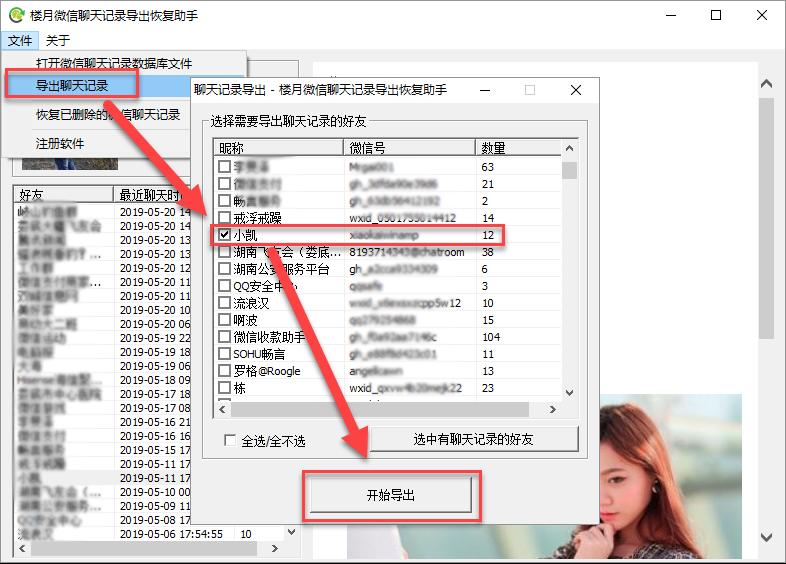The image size is (786, 564).
Task: Select 2019-05-06 17:54:55 row in main list
Action: click(x=150, y=534)
